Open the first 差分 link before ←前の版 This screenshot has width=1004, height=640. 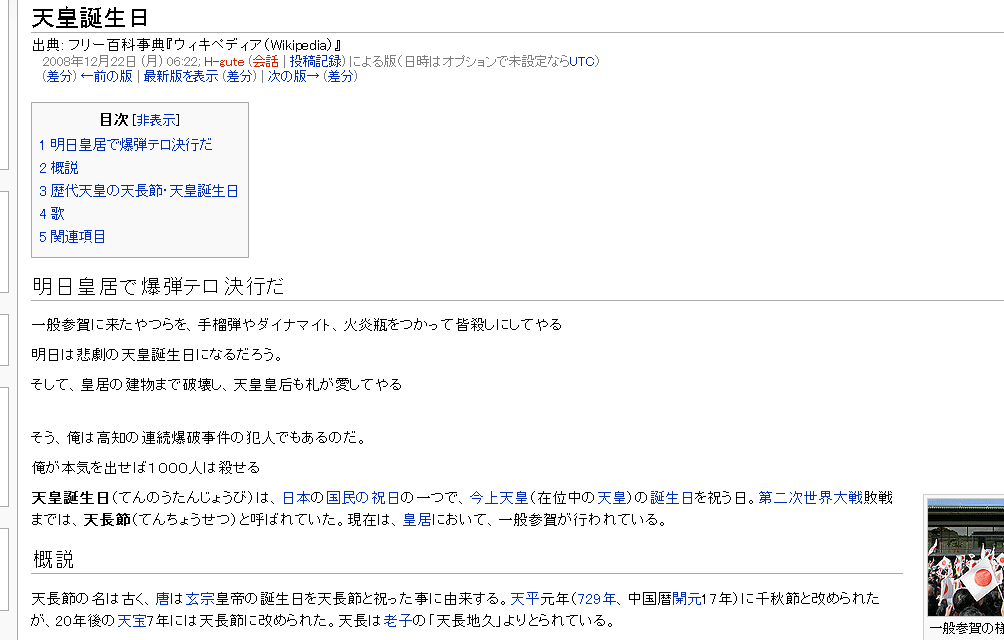pyautogui.click(x=60, y=76)
